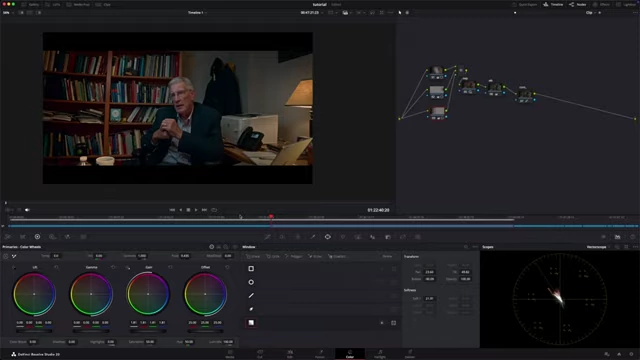Toggle the LUTs panel
640x360 pixels.
click(53, 4)
